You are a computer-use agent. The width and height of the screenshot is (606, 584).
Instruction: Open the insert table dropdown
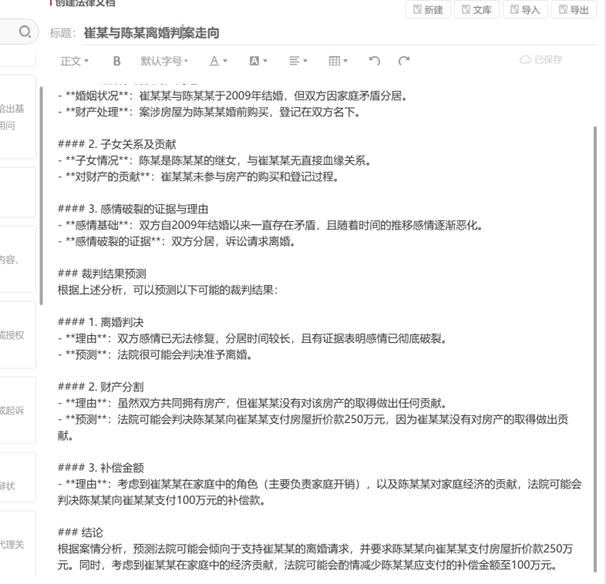338,61
